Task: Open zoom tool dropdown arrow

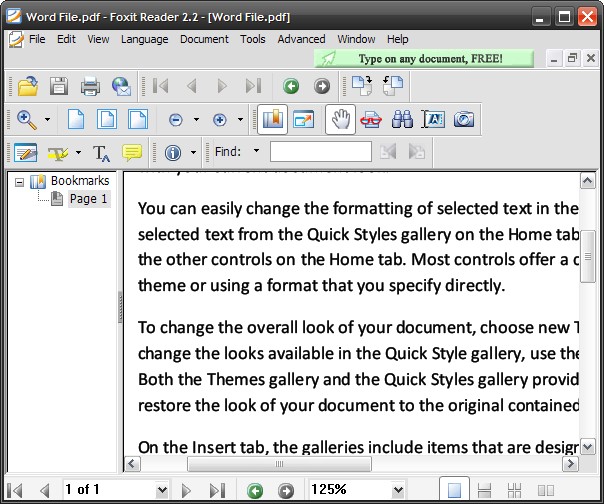Action: [47, 119]
